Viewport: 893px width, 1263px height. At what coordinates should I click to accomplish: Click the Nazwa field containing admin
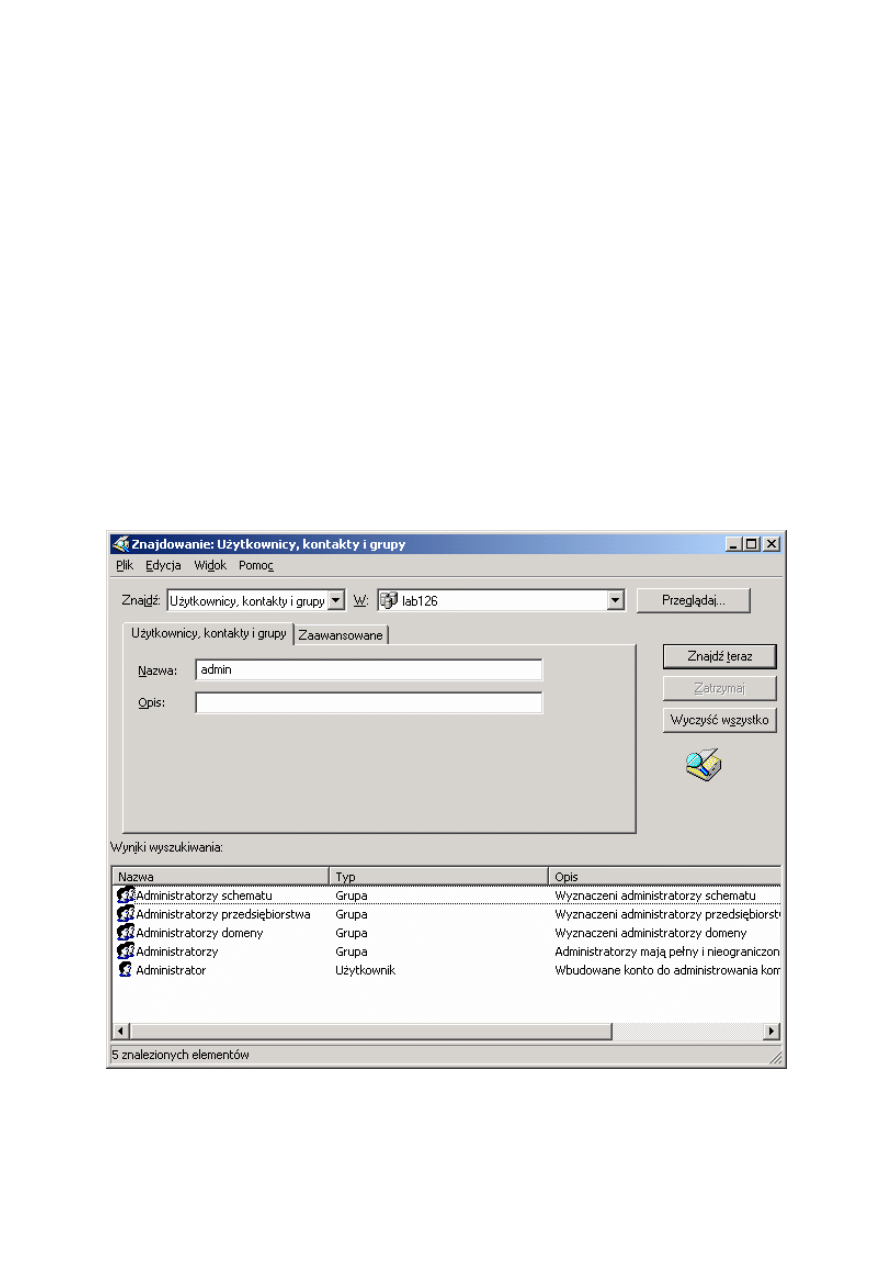pyautogui.click(x=368, y=670)
